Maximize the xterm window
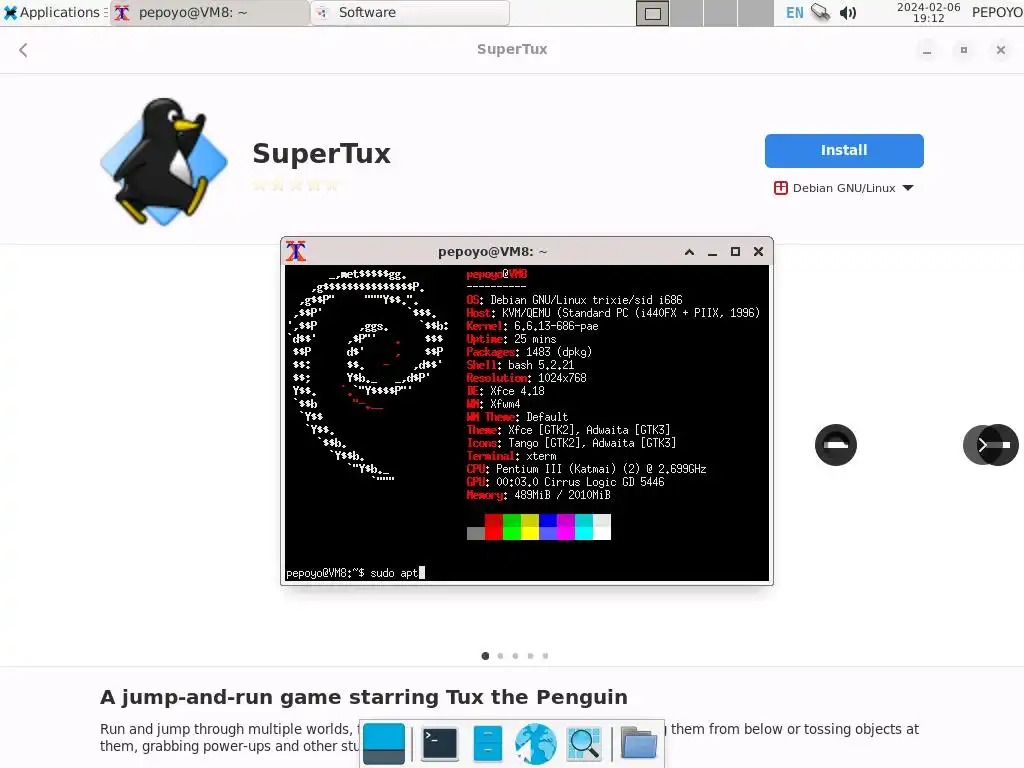This screenshot has width=1024, height=768. tap(735, 251)
